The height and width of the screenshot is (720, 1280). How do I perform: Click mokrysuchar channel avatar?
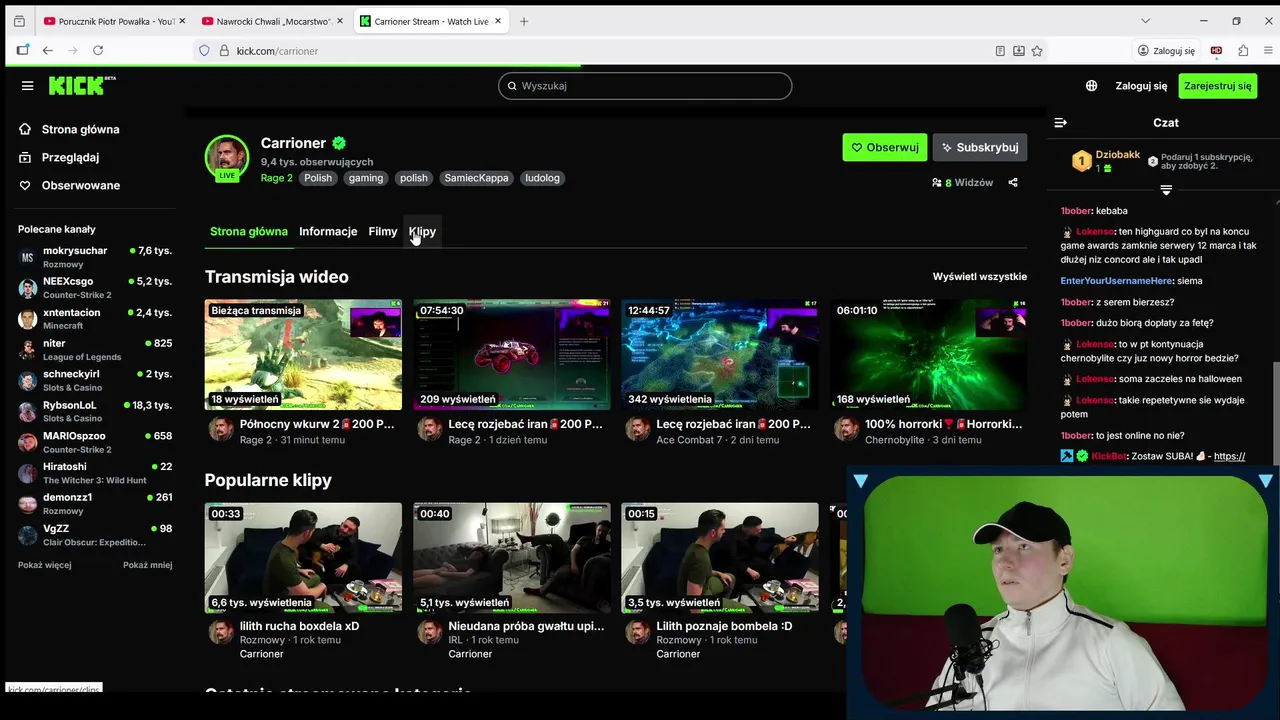point(28,257)
